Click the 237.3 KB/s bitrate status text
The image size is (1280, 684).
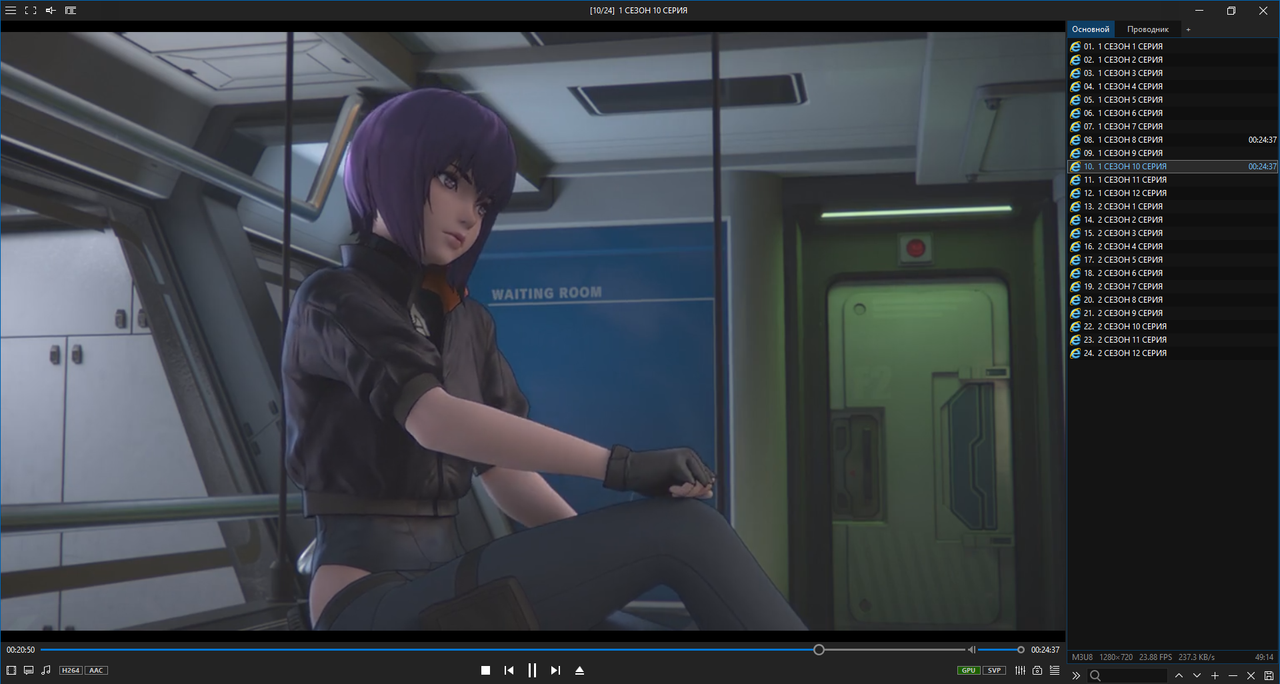click(x=1196, y=657)
